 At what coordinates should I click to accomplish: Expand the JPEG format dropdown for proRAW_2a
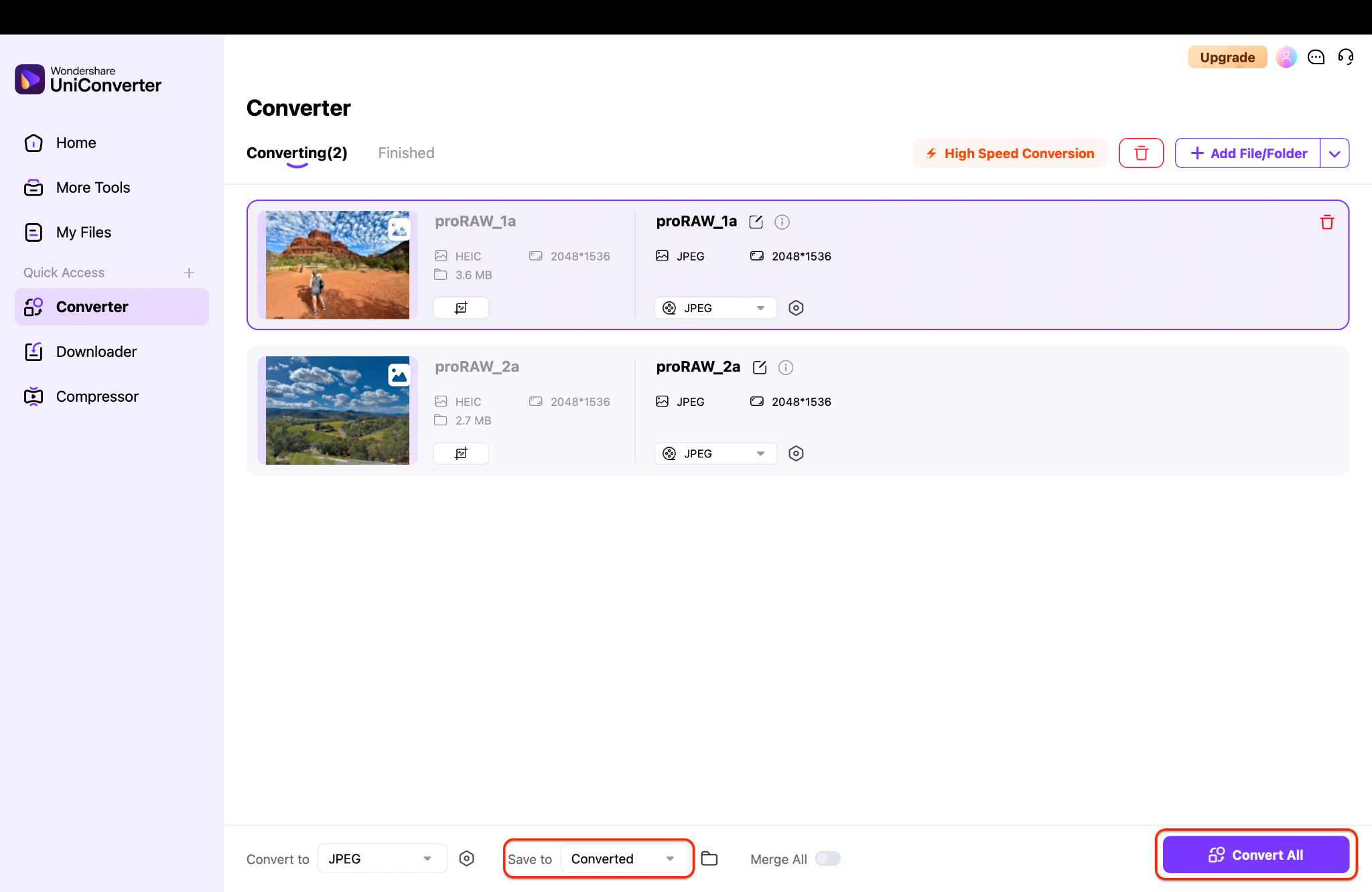[760, 453]
